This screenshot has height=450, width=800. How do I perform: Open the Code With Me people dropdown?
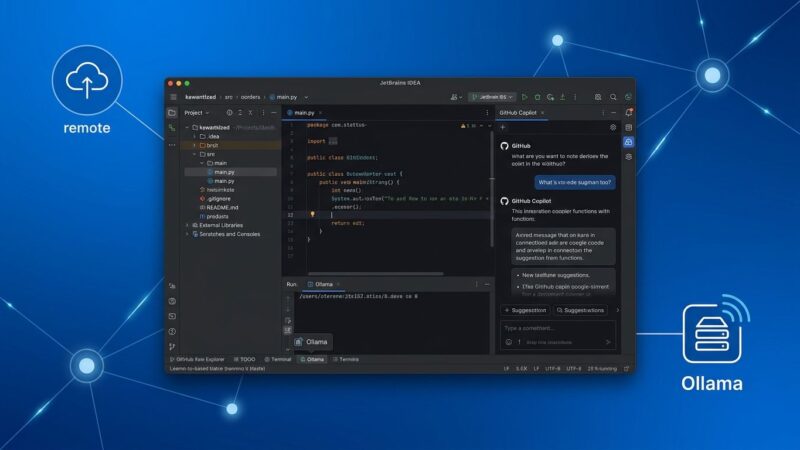pyautogui.click(x=456, y=97)
